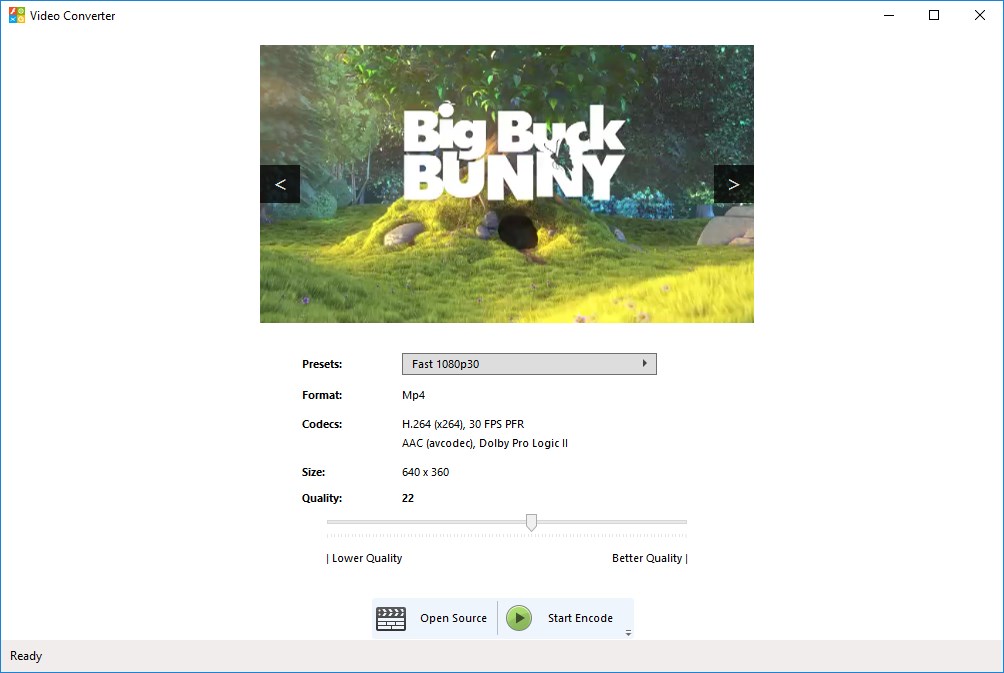Click the clapperboard Open Source icon
Viewport: 1004px width, 673px height.
(x=391, y=619)
